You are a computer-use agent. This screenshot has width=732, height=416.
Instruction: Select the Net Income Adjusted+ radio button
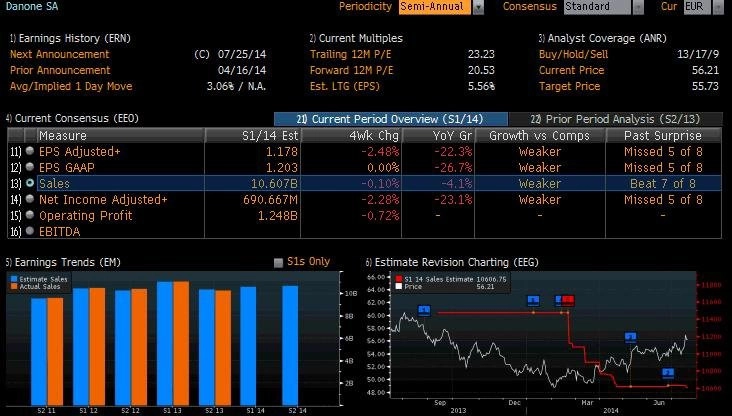click(30, 199)
